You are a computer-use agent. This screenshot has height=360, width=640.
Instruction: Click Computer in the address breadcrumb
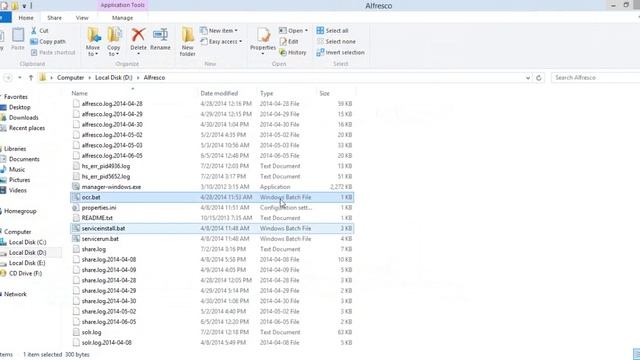pyautogui.click(x=70, y=78)
